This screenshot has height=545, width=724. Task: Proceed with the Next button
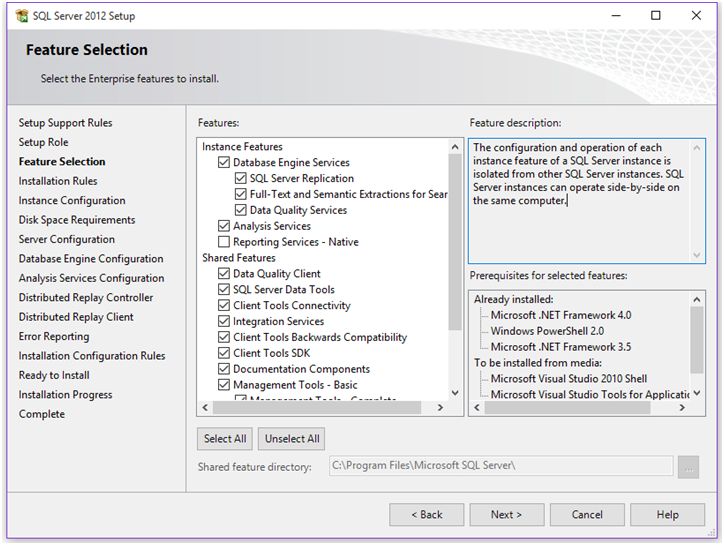(507, 515)
